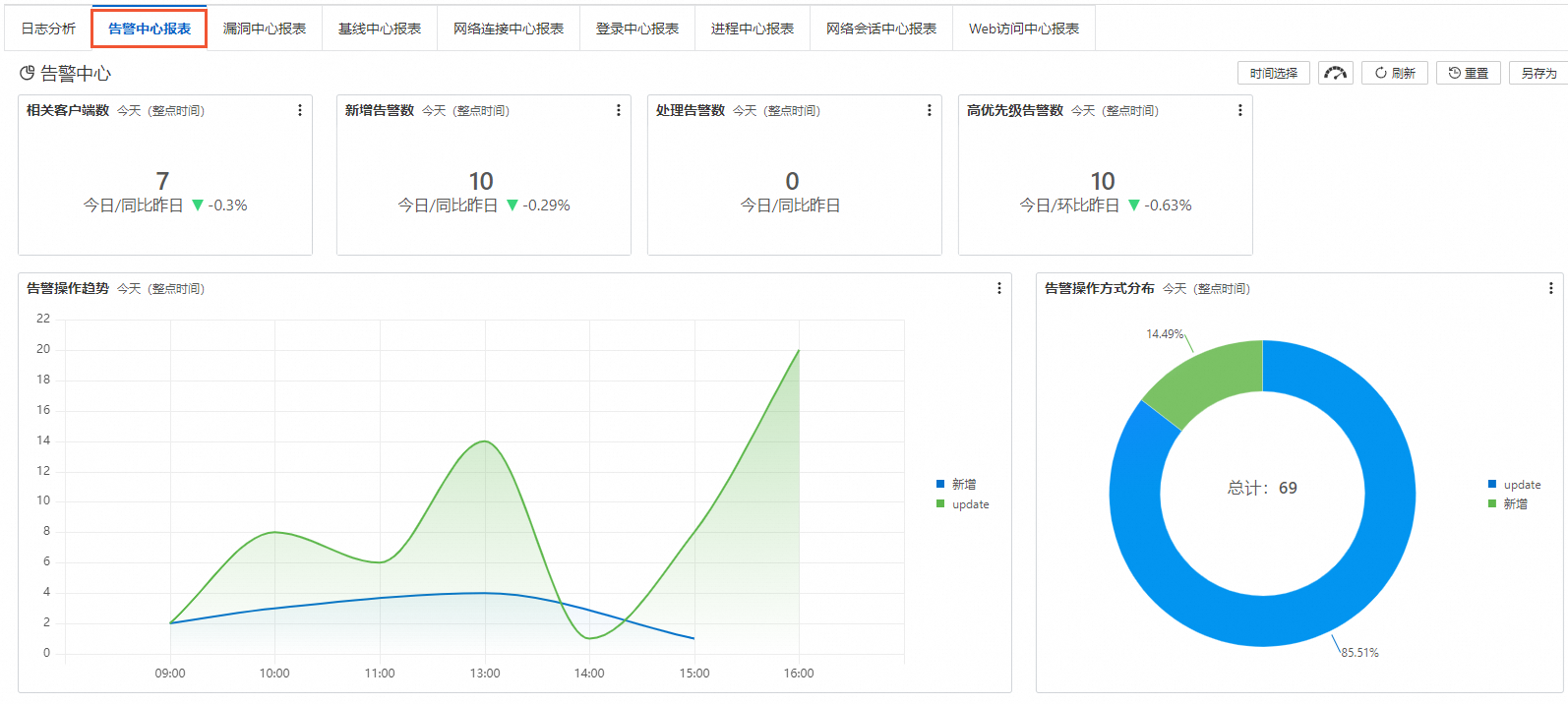Toggle 新增 slice in donut chart legend

pyautogui.click(x=1508, y=503)
